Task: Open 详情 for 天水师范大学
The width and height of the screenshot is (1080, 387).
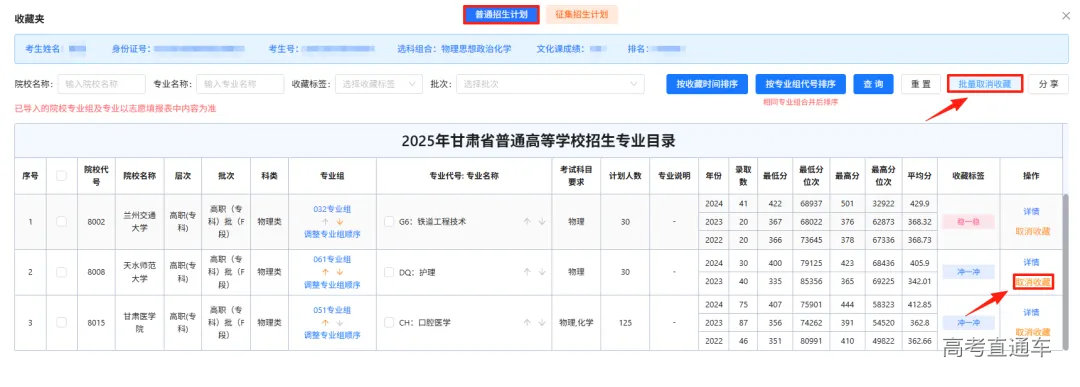Action: [1031, 262]
